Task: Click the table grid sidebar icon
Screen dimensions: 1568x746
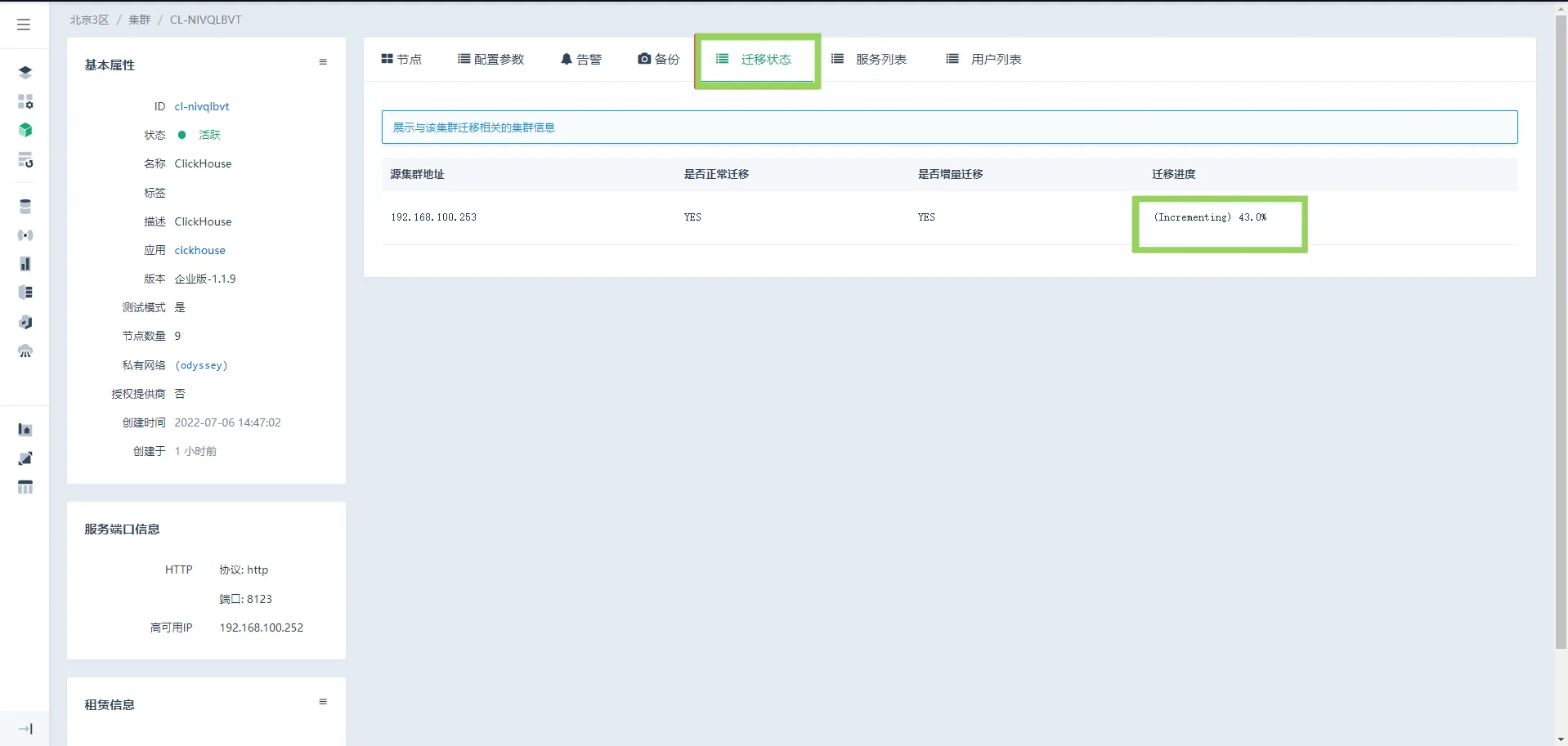Action: click(25, 487)
